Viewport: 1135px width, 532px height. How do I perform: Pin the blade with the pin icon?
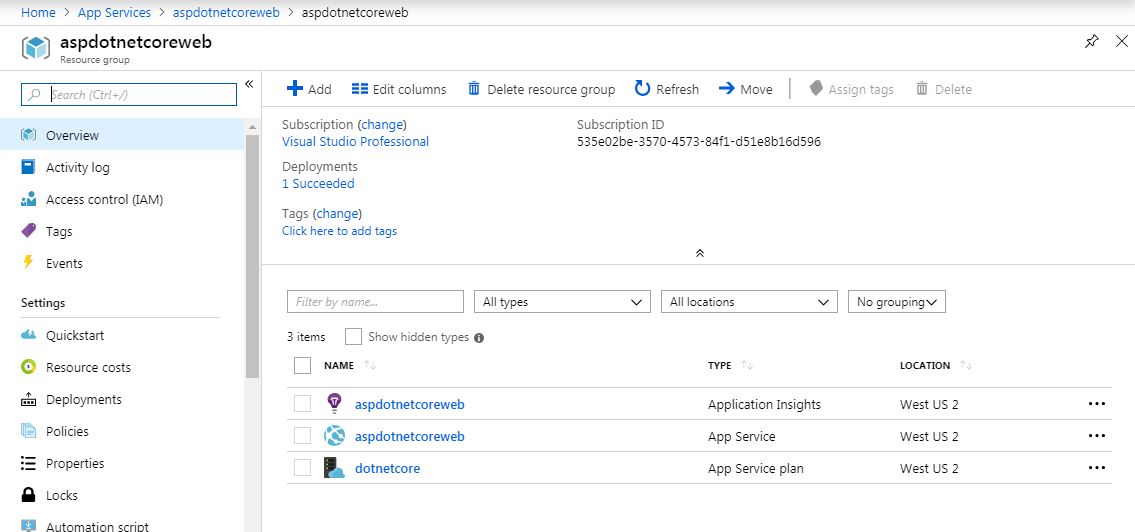[x=1092, y=42]
